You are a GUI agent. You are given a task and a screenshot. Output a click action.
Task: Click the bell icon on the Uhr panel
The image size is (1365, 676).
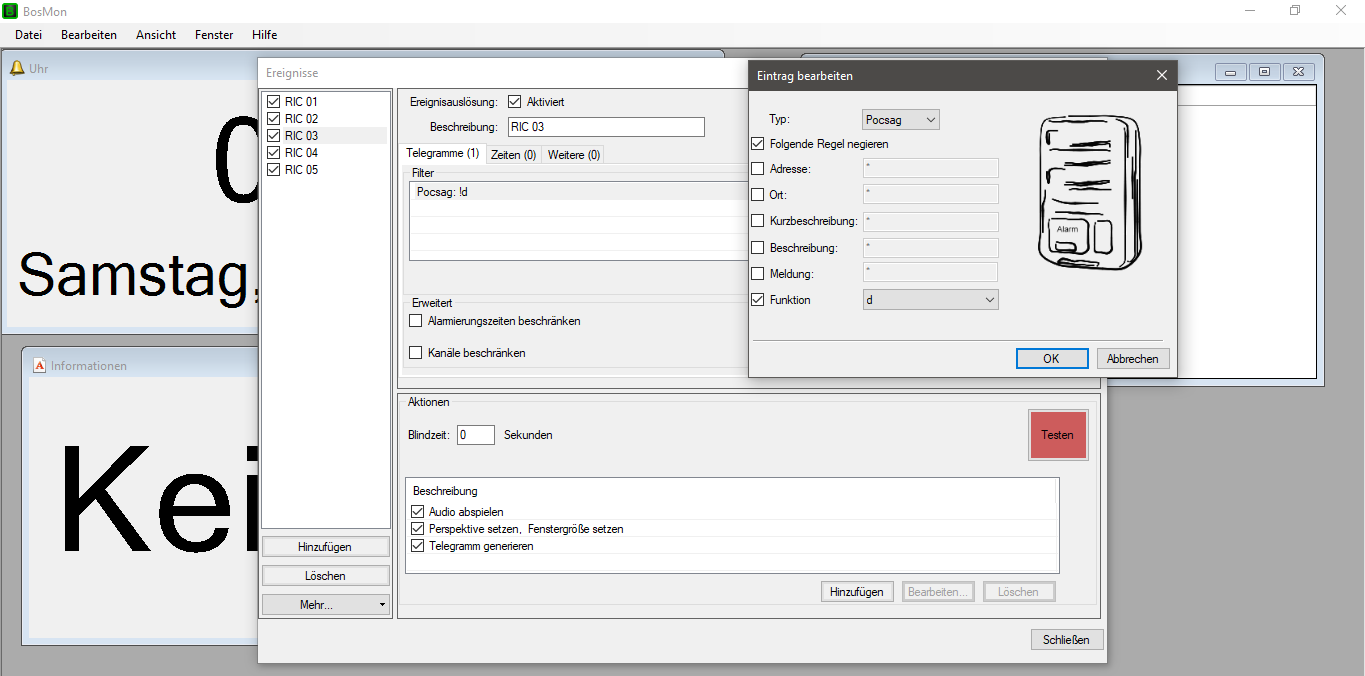[18, 67]
